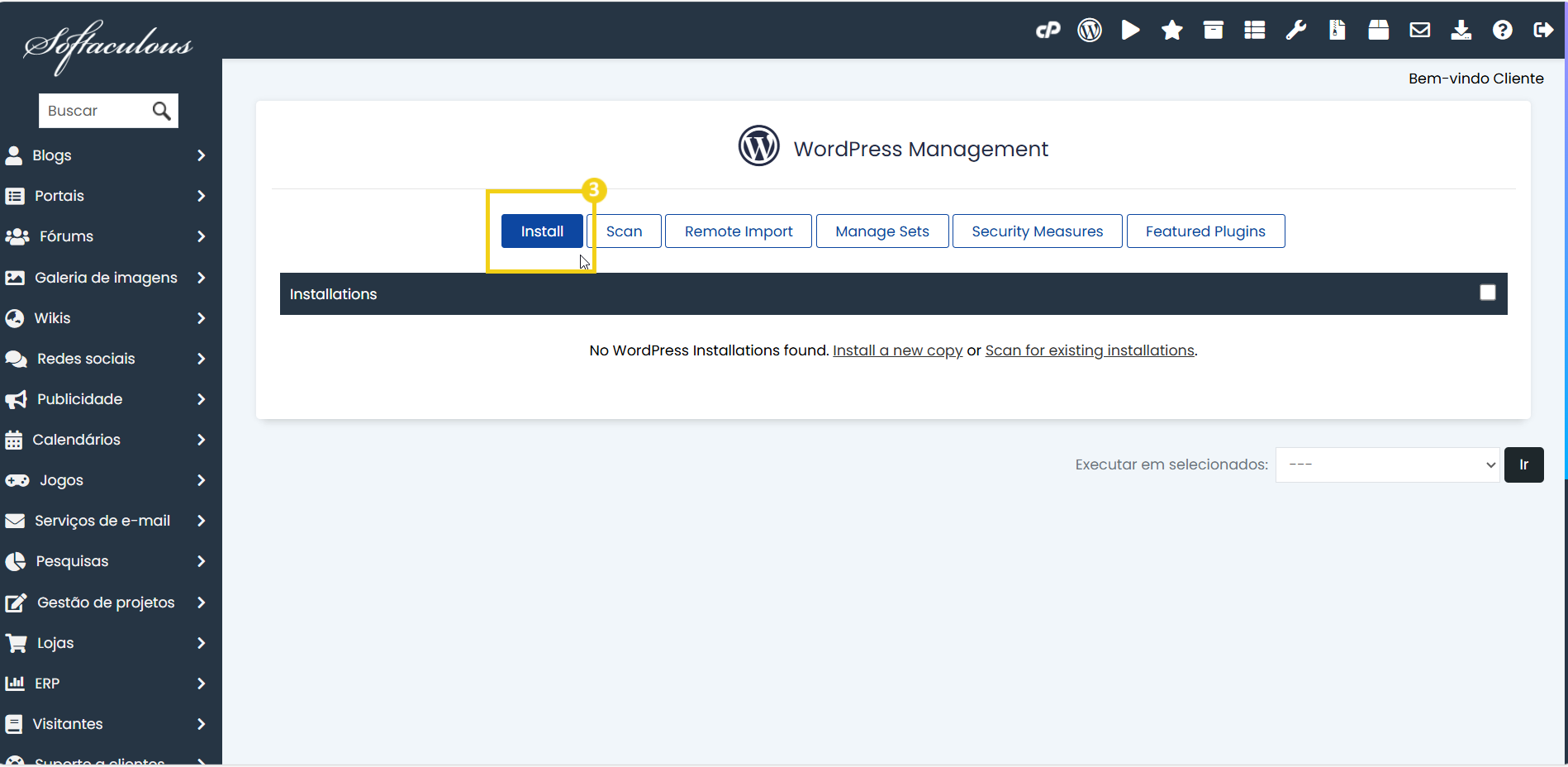Expand the Calendários category chevron

coord(202,440)
